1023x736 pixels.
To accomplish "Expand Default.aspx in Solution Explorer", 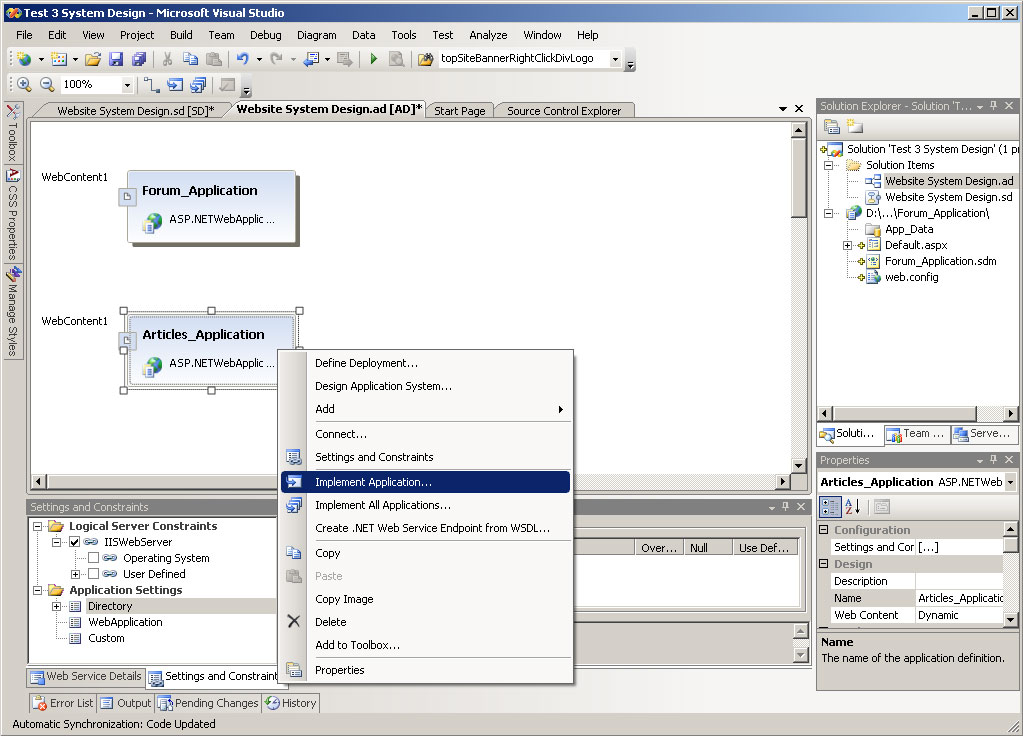I will click(847, 245).
